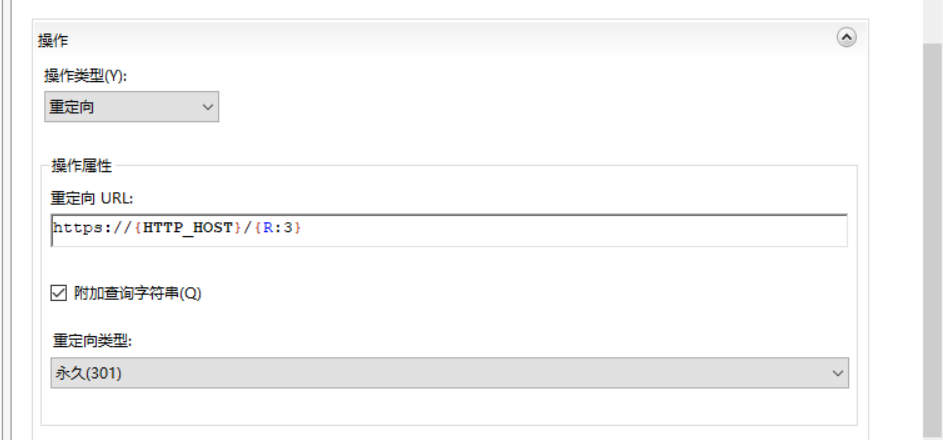Click the 操作类型(Y) label
Screen dimensions: 943x440
[x=86, y=76]
